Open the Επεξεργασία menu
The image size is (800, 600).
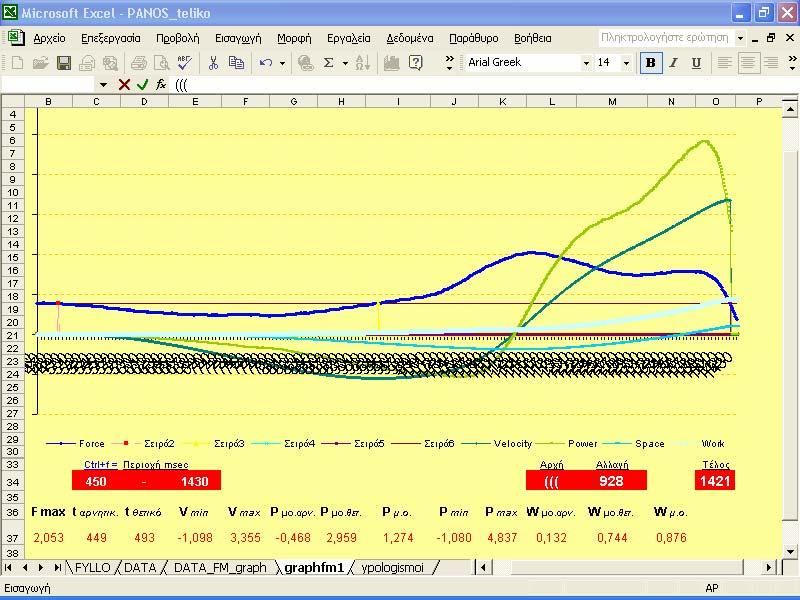(x=111, y=38)
